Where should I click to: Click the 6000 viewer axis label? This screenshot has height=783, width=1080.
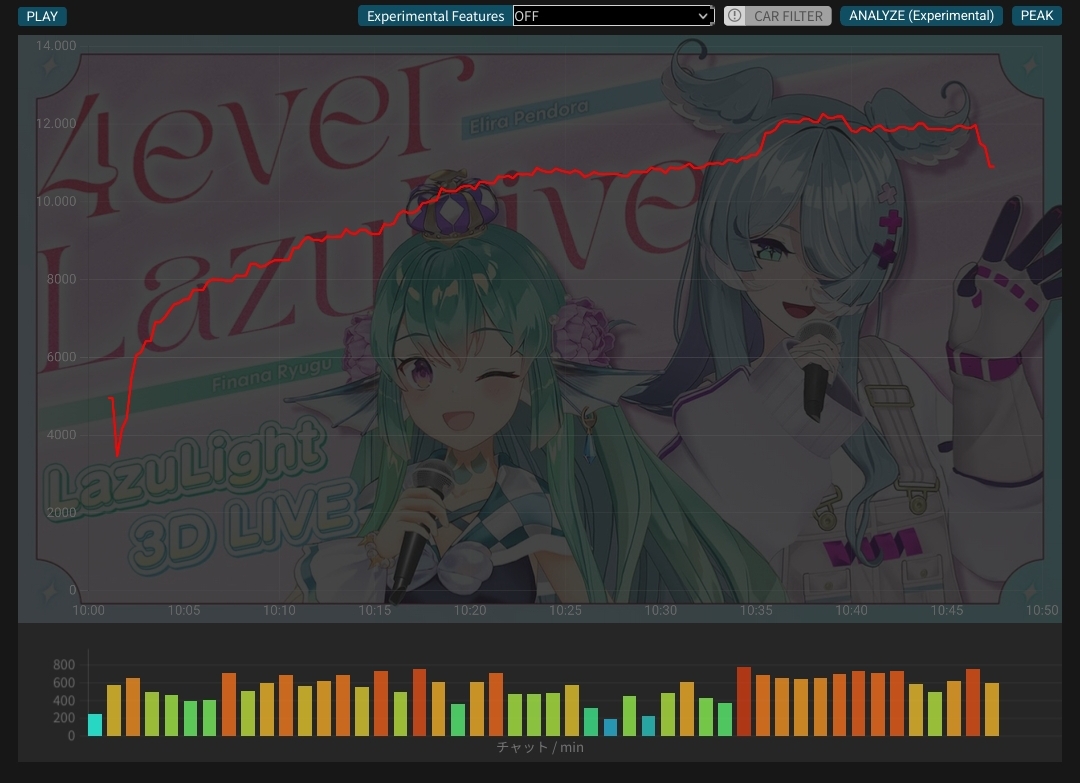pos(61,357)
